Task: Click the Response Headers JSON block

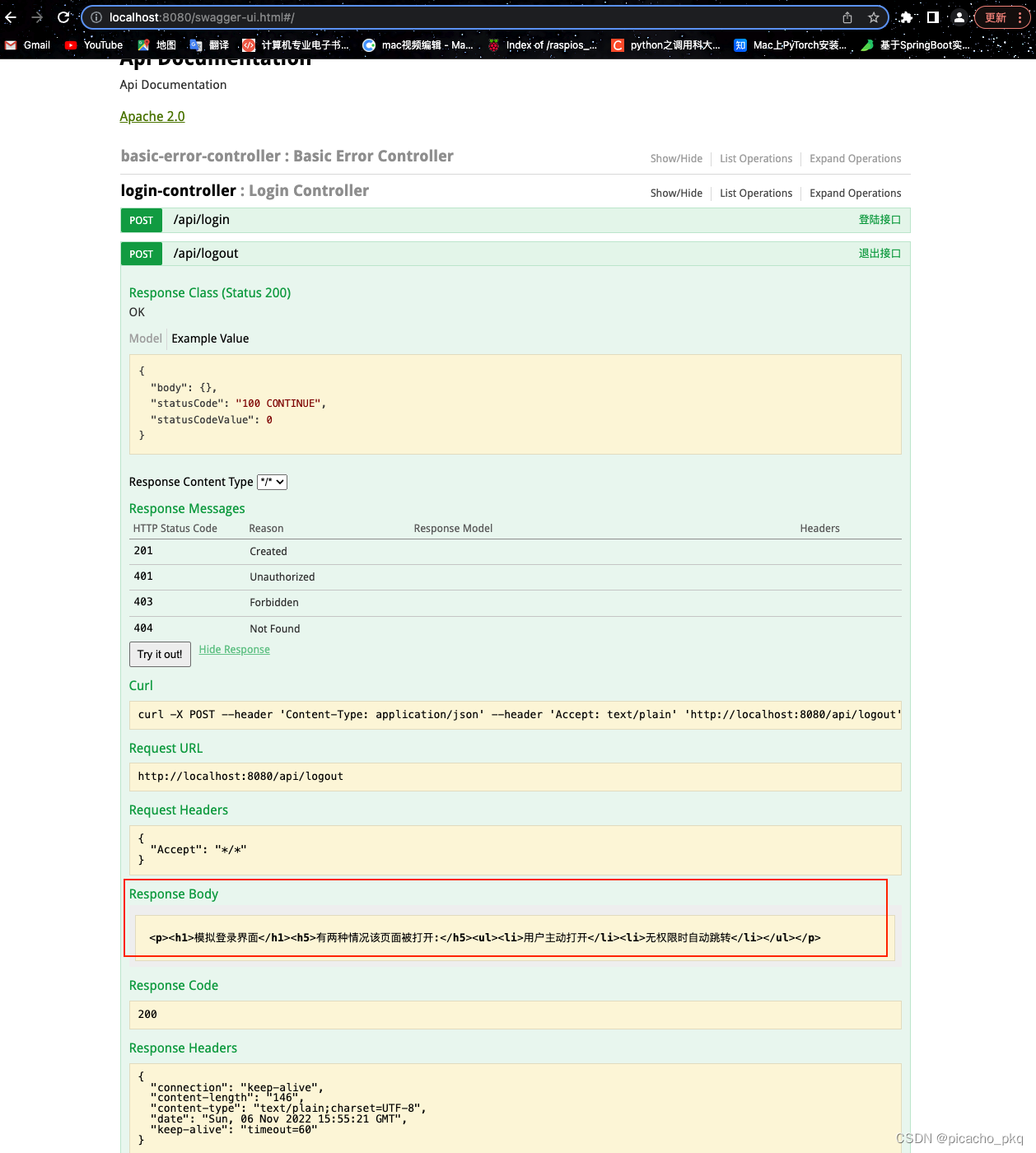Action: coord(516,1109)
